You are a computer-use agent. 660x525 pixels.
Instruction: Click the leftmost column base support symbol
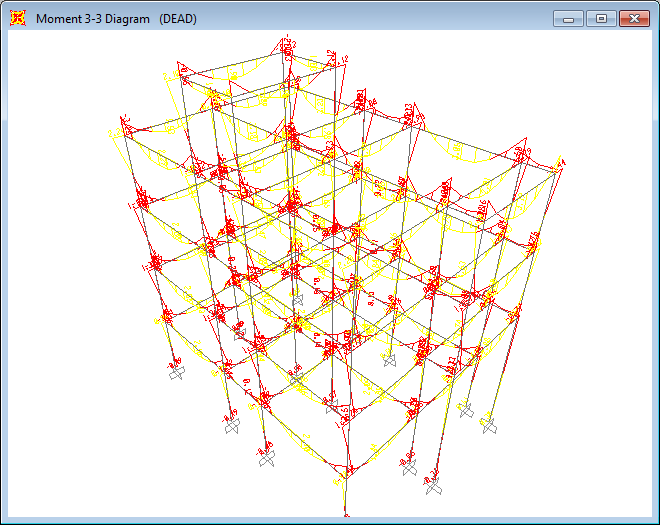coord(177,372)
